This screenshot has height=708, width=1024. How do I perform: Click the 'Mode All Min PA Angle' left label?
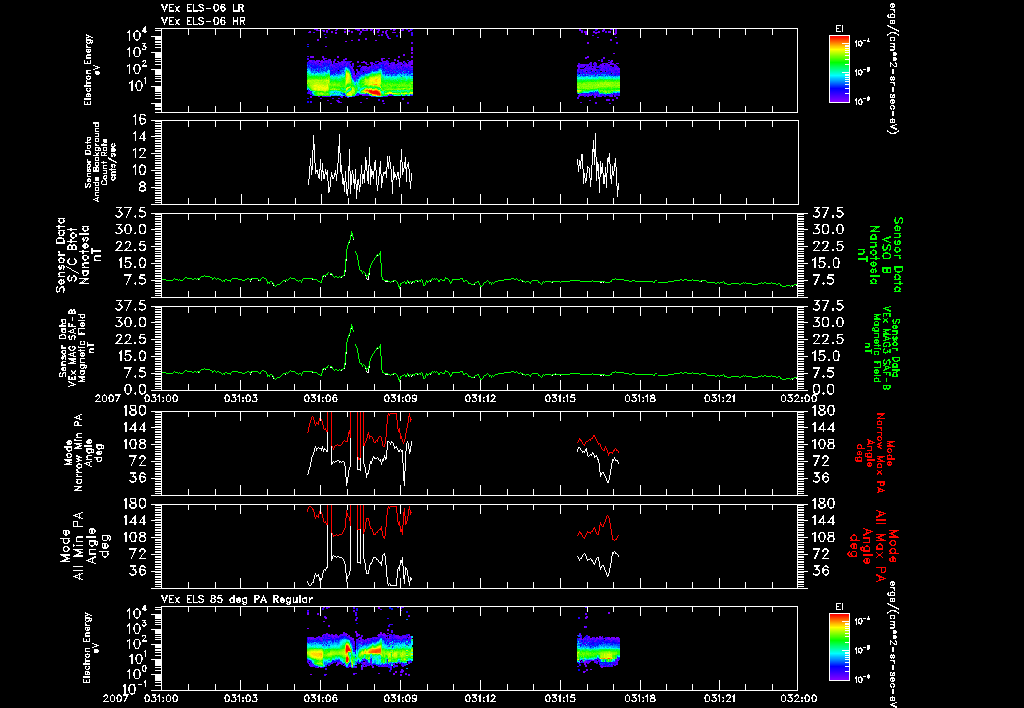click(x=84, y=545)
